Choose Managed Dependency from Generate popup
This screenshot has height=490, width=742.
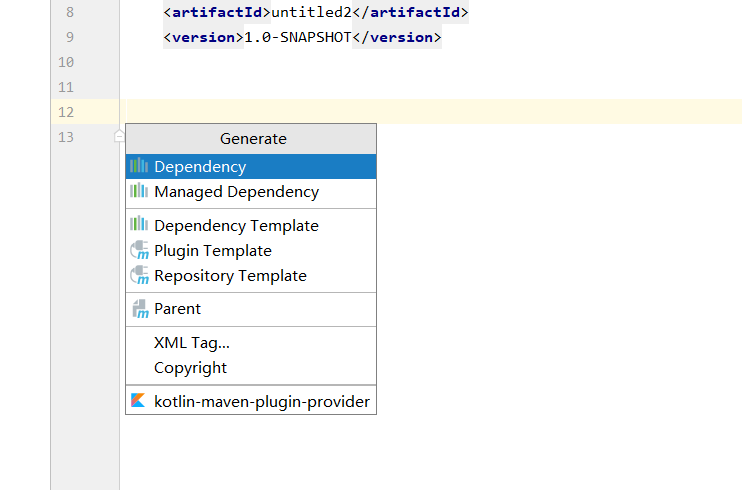tap(251, 192)
